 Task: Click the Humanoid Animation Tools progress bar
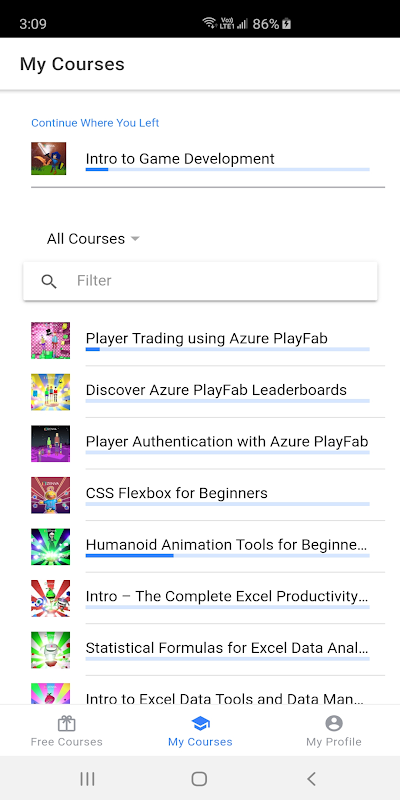tap(228, 555)
